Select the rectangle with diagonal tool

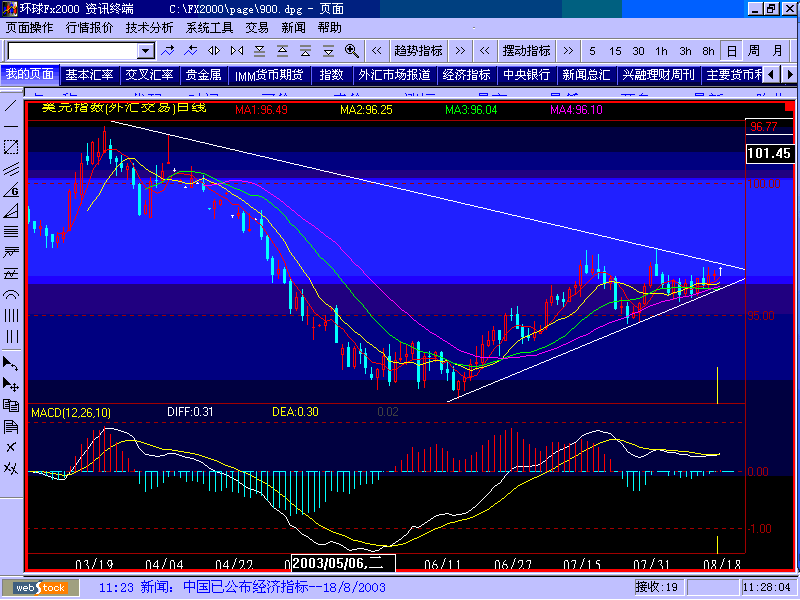point(11,147)
